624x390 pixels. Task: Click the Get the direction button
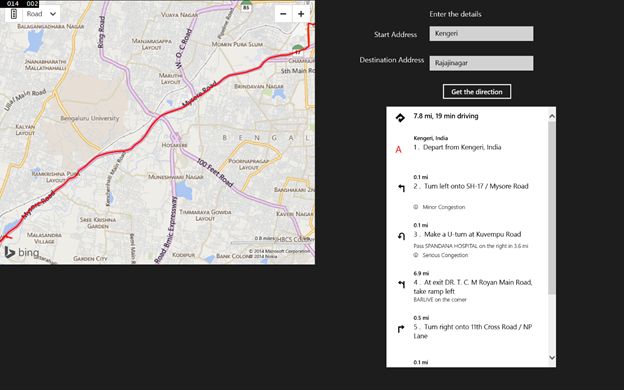click(x=477, y=92)
